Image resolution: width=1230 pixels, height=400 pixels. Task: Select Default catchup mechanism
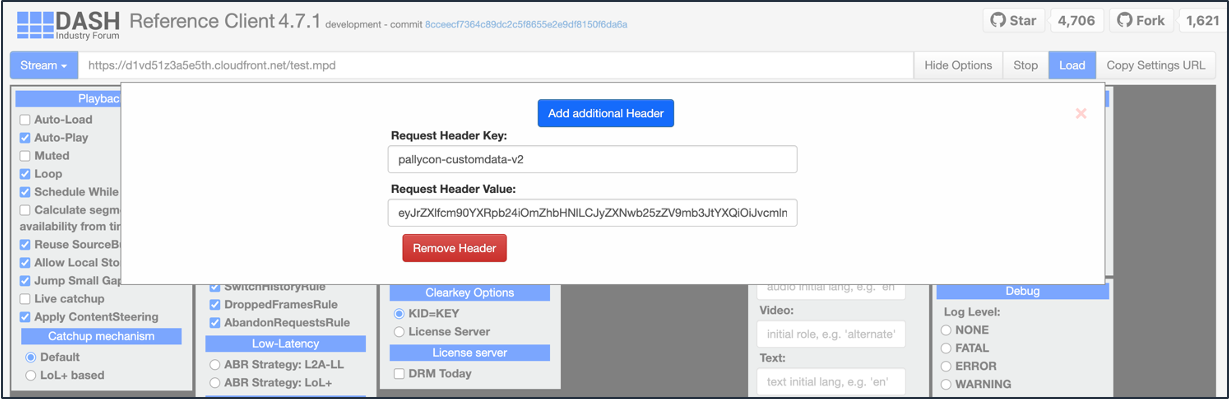click(31, 357)
